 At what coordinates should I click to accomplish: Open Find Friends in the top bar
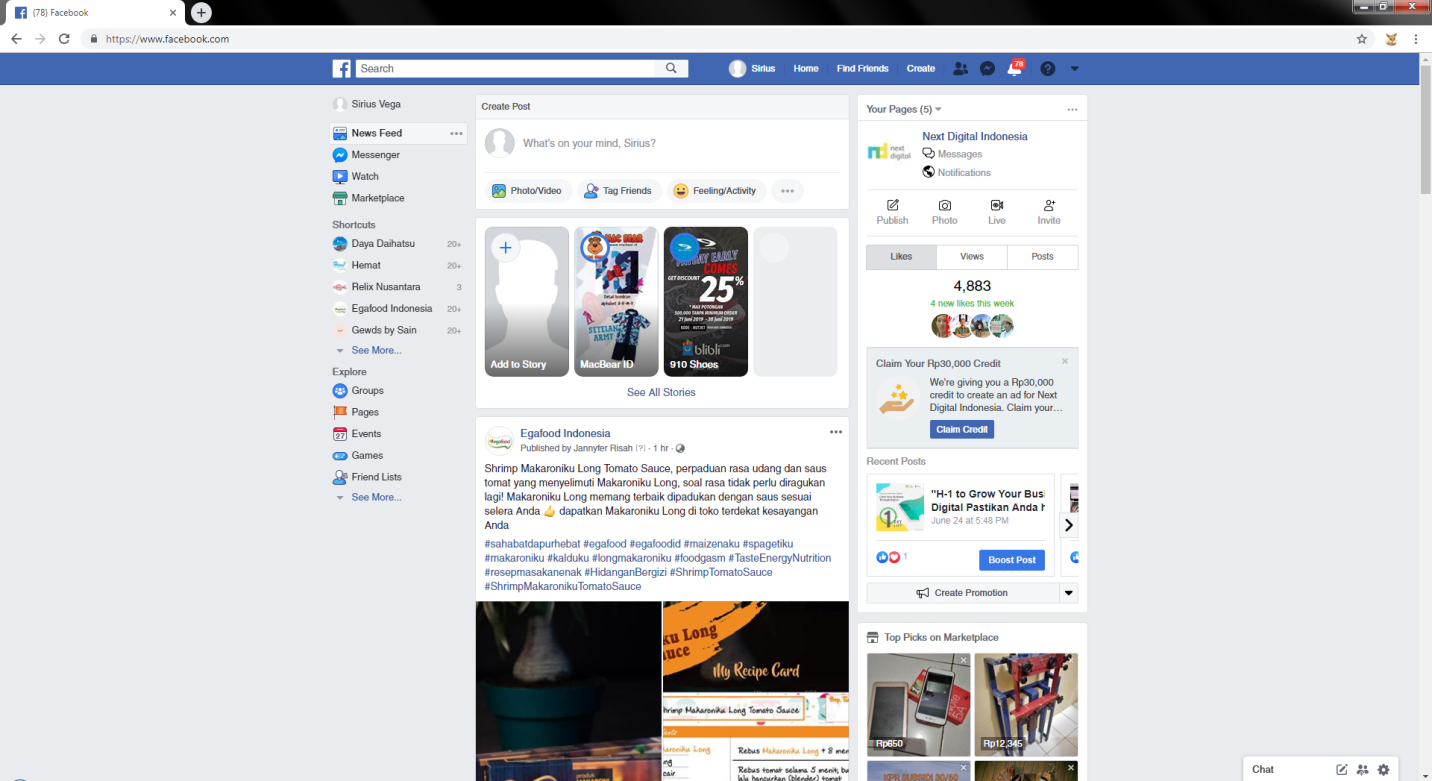point(862,69)
